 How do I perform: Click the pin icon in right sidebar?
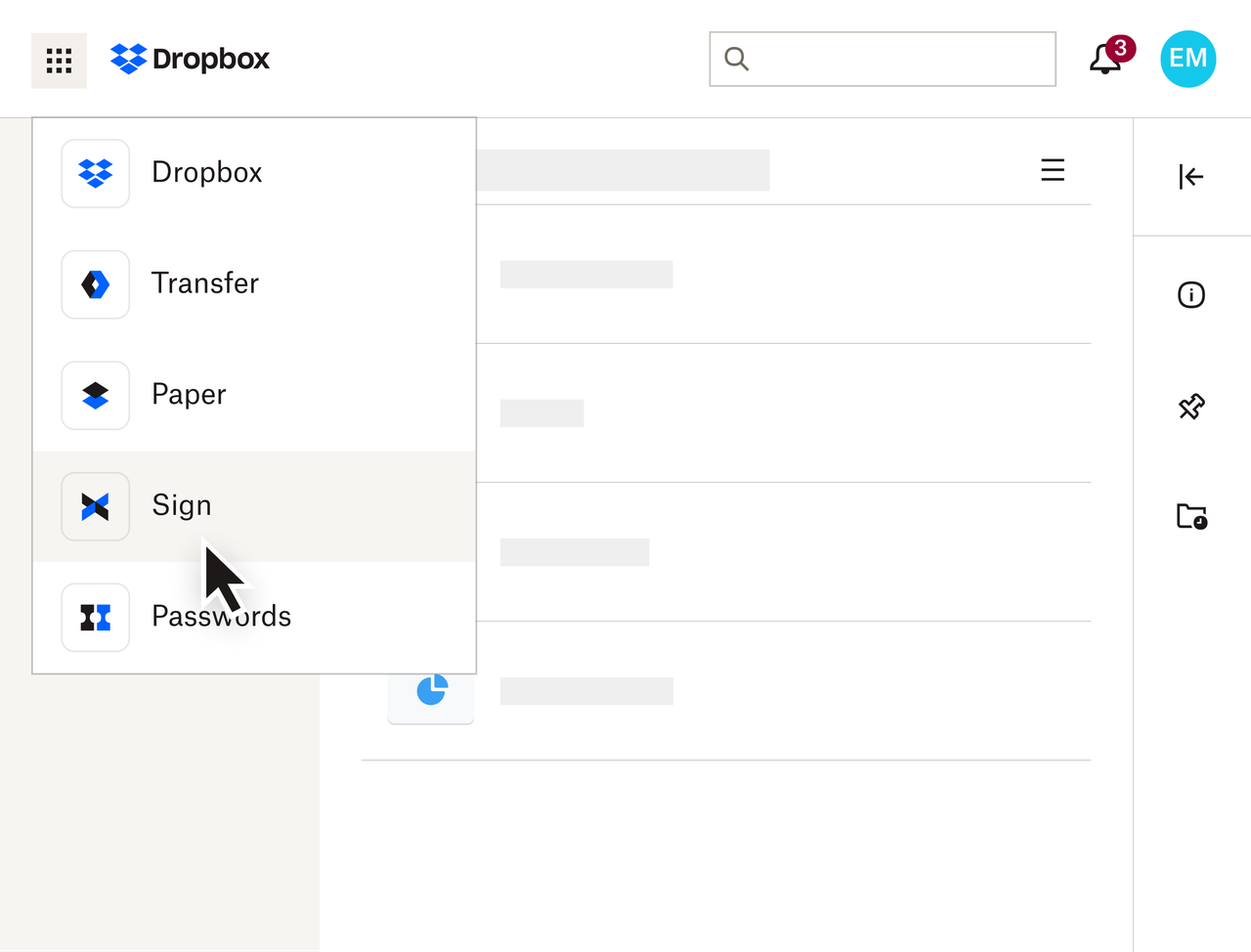point(1190,407)
